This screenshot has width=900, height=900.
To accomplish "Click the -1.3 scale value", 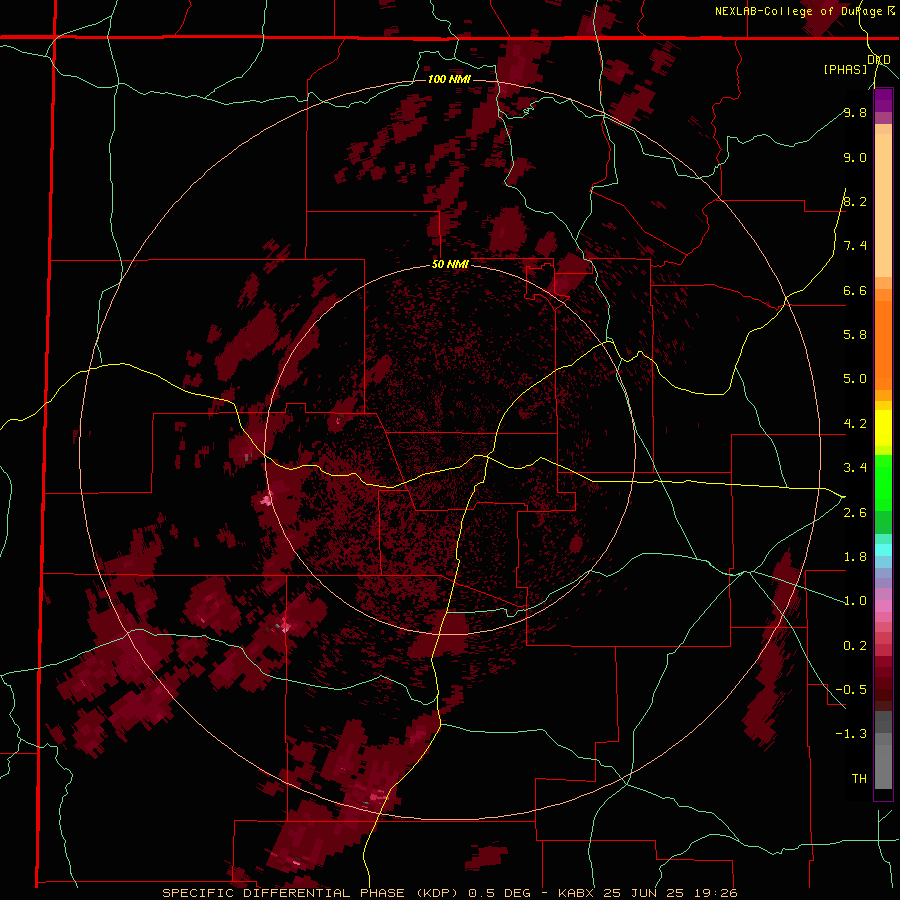I will (851, 734).
